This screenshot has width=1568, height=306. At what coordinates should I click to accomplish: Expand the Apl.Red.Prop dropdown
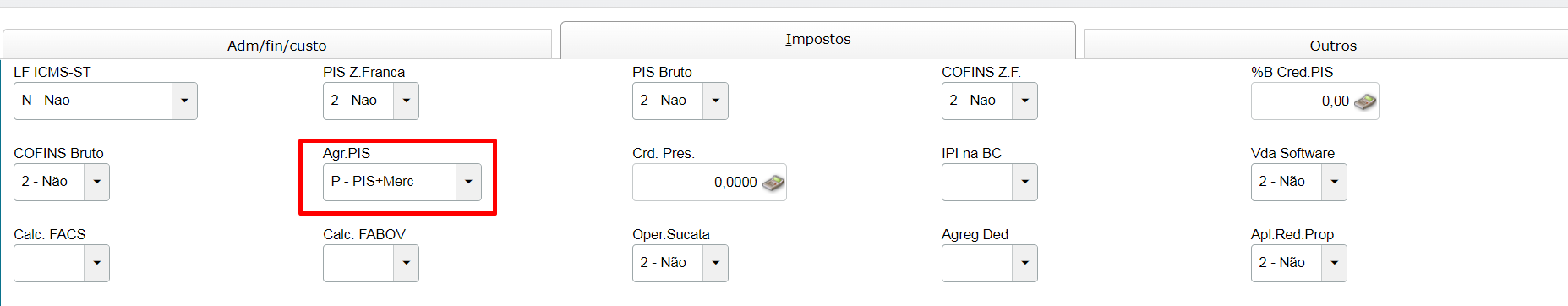point(1334,263)
